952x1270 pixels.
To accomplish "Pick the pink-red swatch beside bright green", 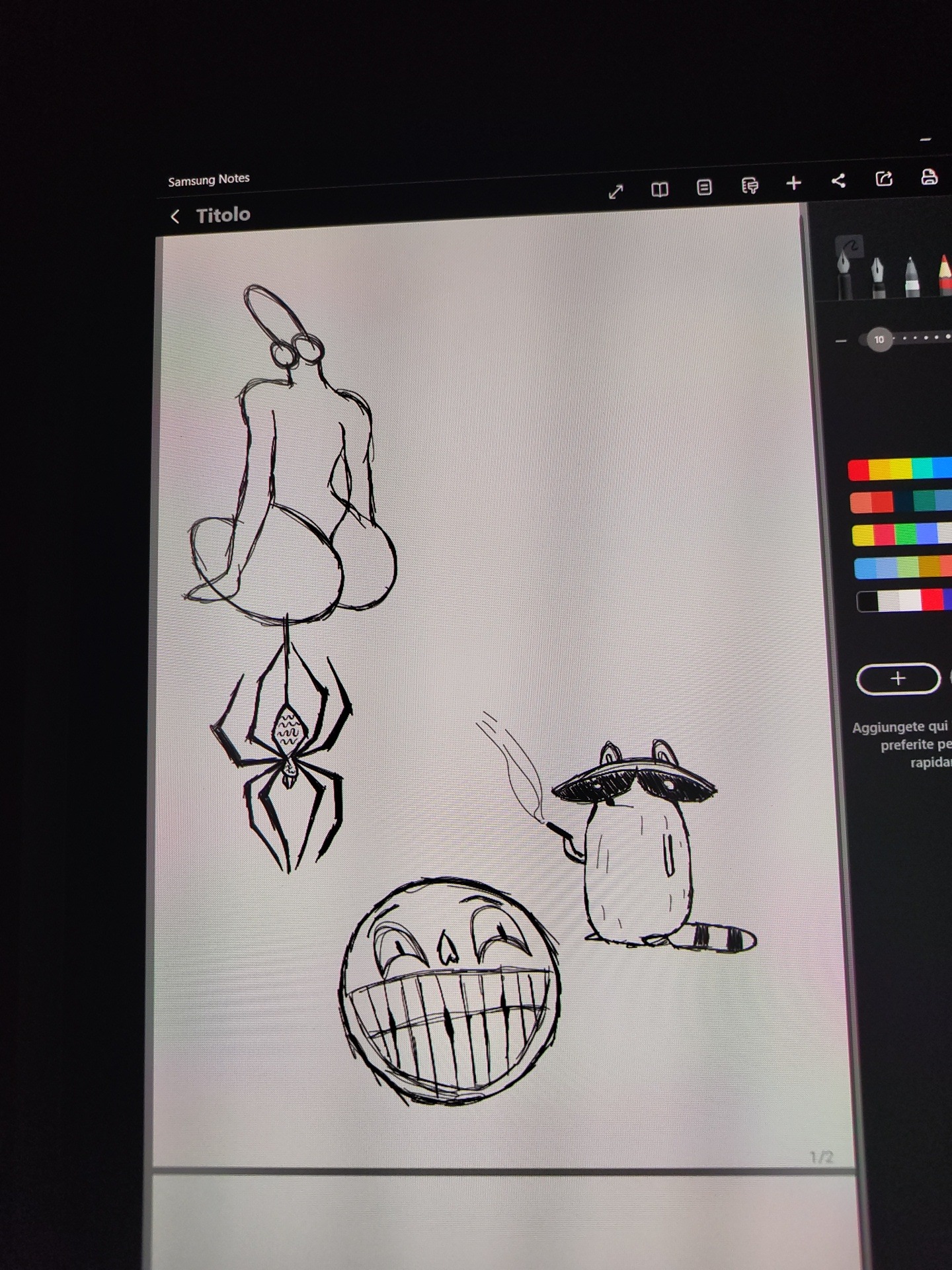I will [x=885, y=535].
